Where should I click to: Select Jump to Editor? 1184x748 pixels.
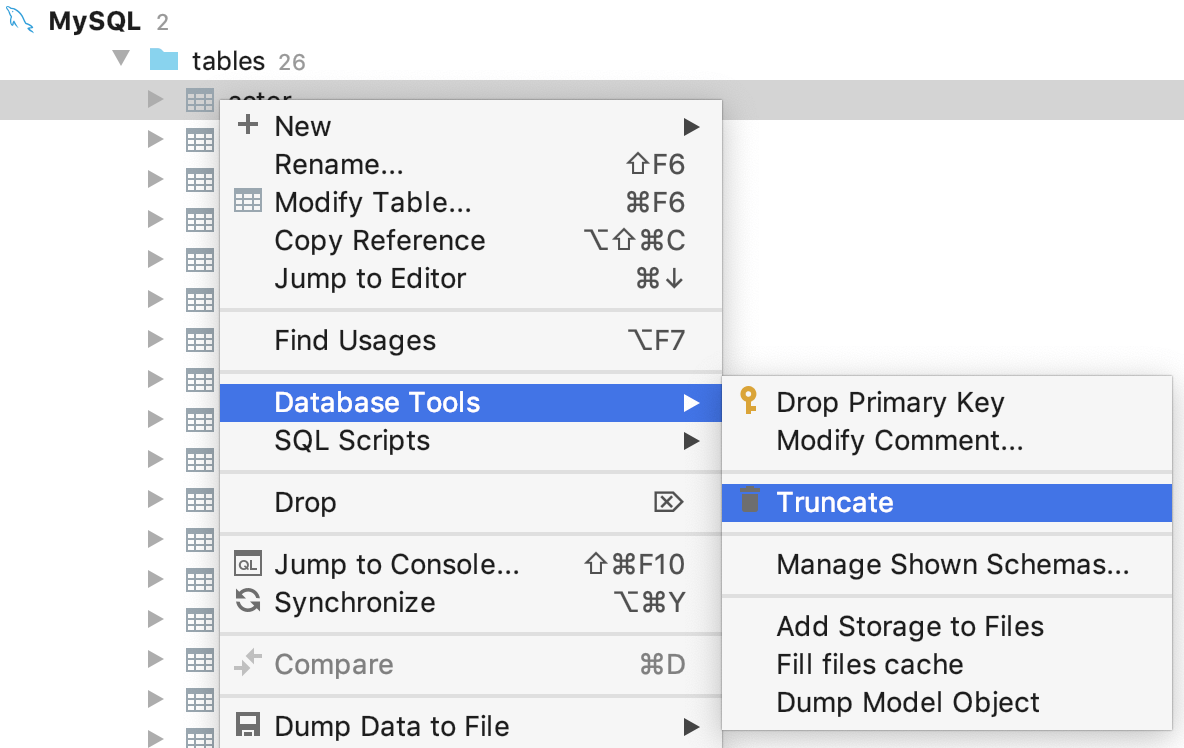[x=470, y=279]
